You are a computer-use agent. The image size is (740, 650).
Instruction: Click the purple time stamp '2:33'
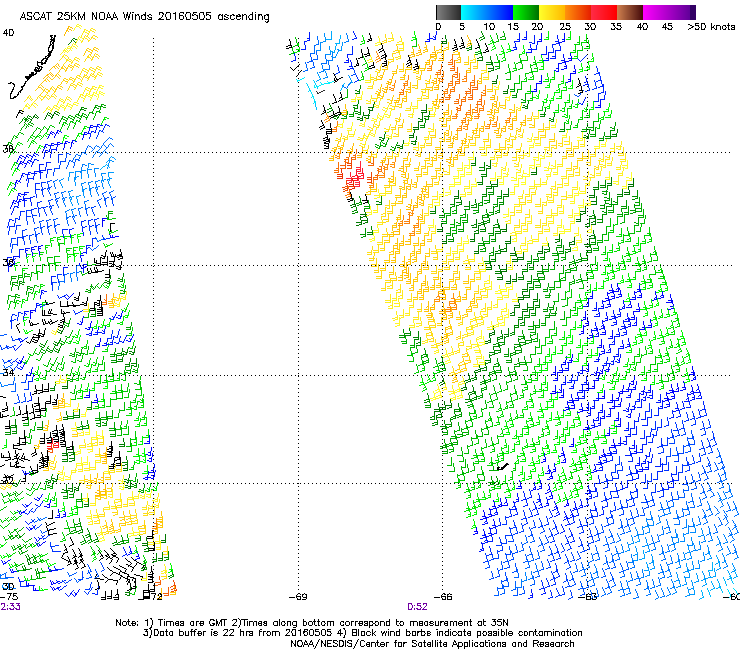10,607
